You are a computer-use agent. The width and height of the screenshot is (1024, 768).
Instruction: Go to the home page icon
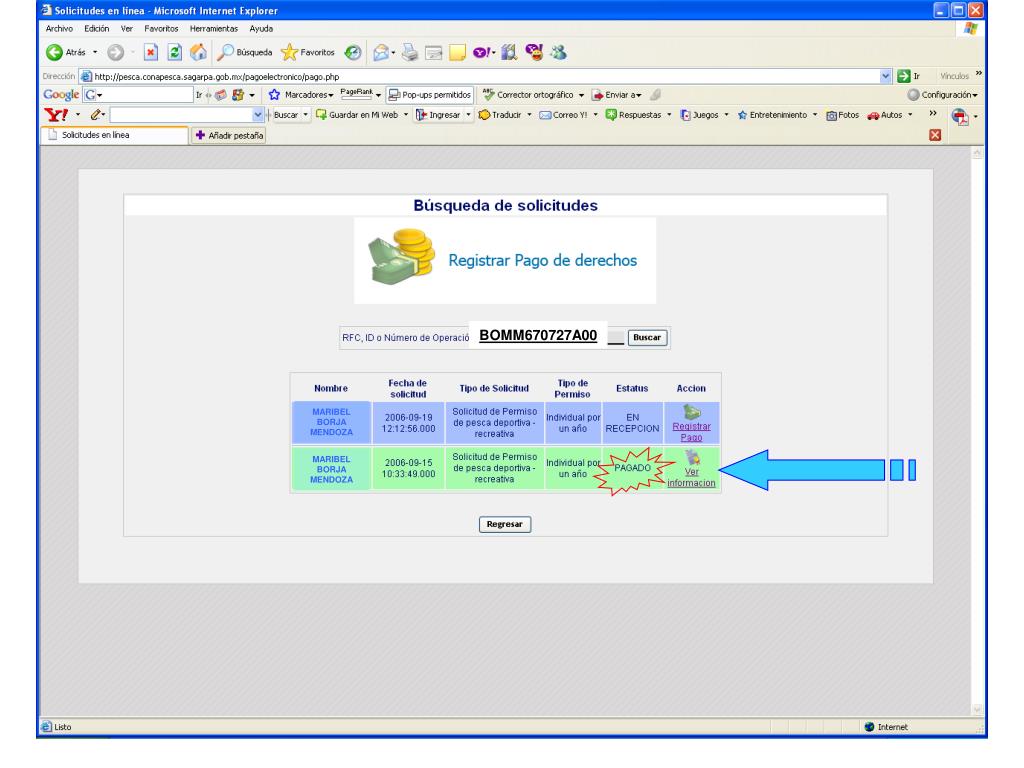(199, 52)
